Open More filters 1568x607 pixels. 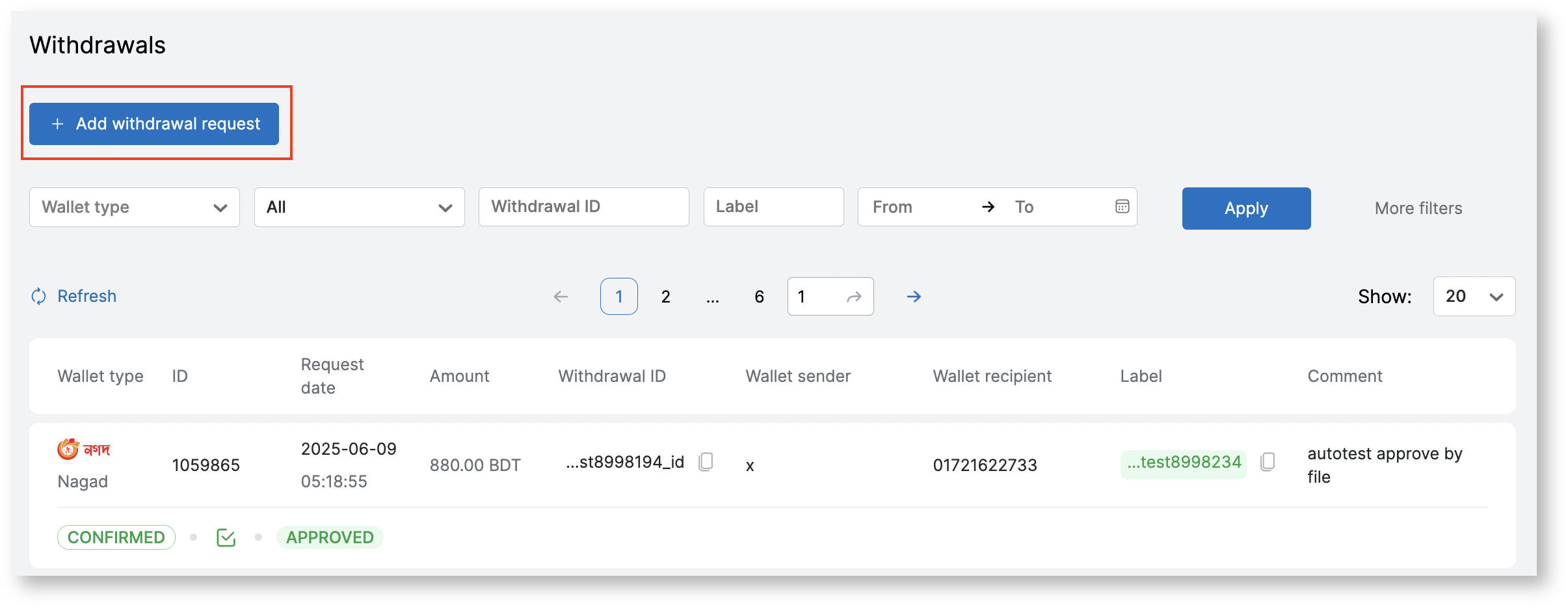pyautogui.click(x=1418, y=208)
